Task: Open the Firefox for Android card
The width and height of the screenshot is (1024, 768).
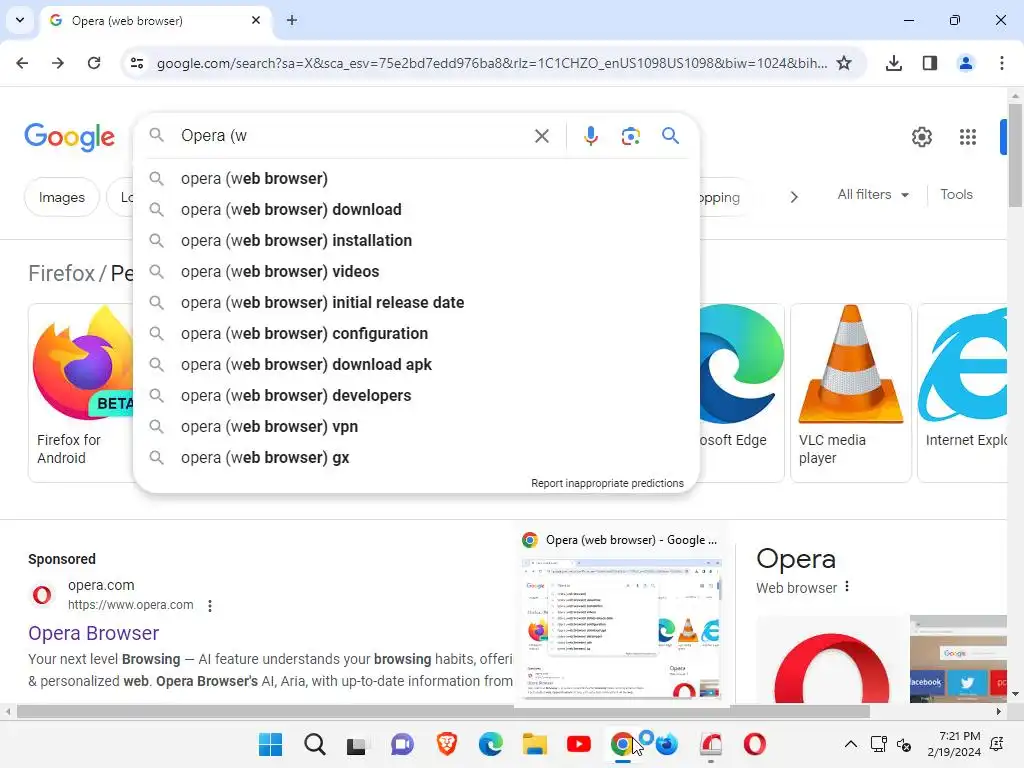Action: [81, 392]
